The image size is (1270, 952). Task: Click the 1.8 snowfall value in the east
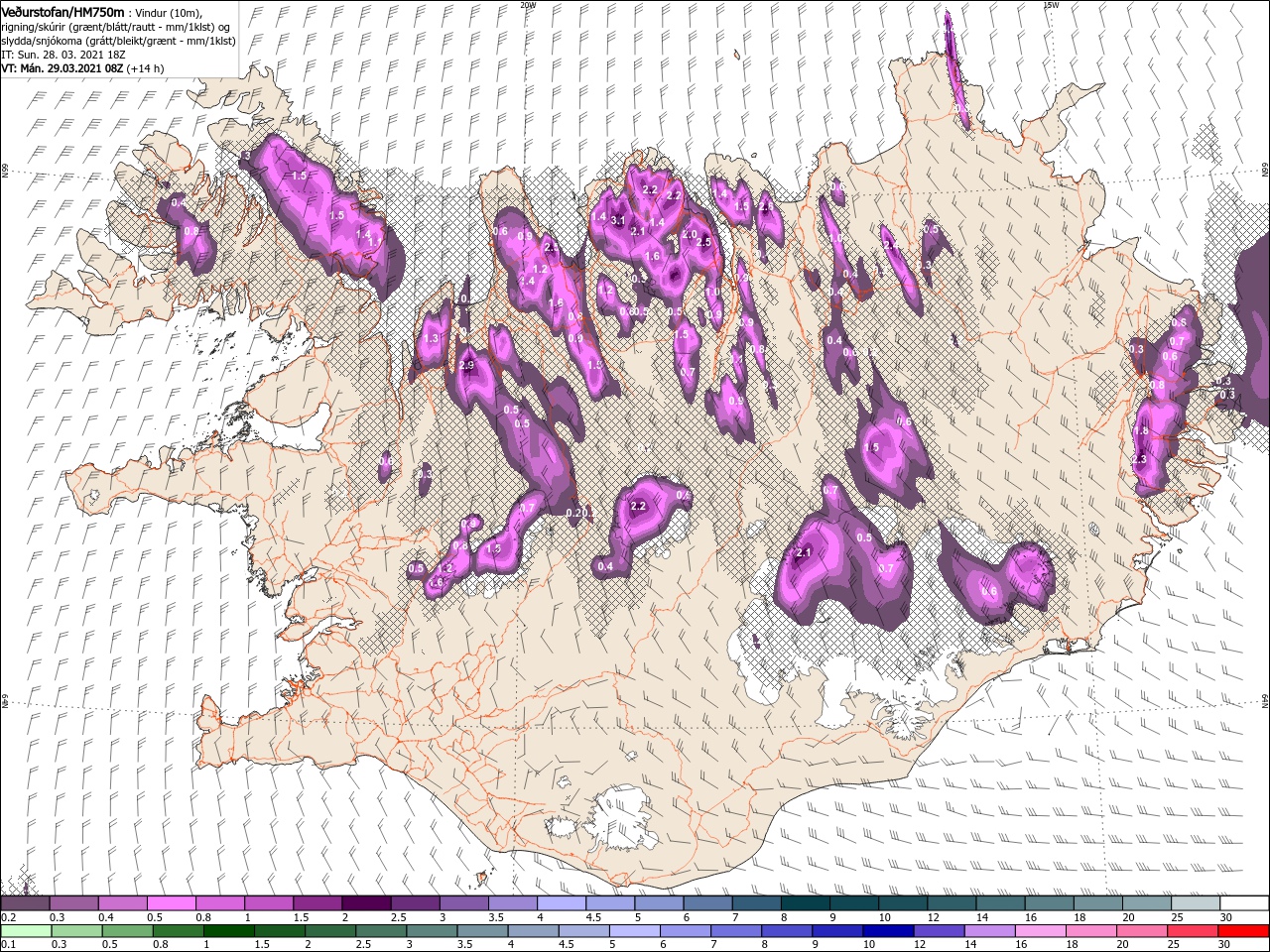1141,431
